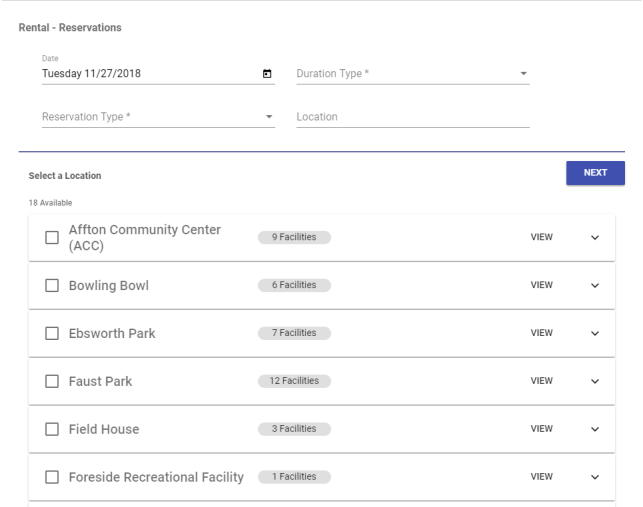This screenshot has height=507, width=643.
Task: Click into the Location search field
Action: click(412, 117)
